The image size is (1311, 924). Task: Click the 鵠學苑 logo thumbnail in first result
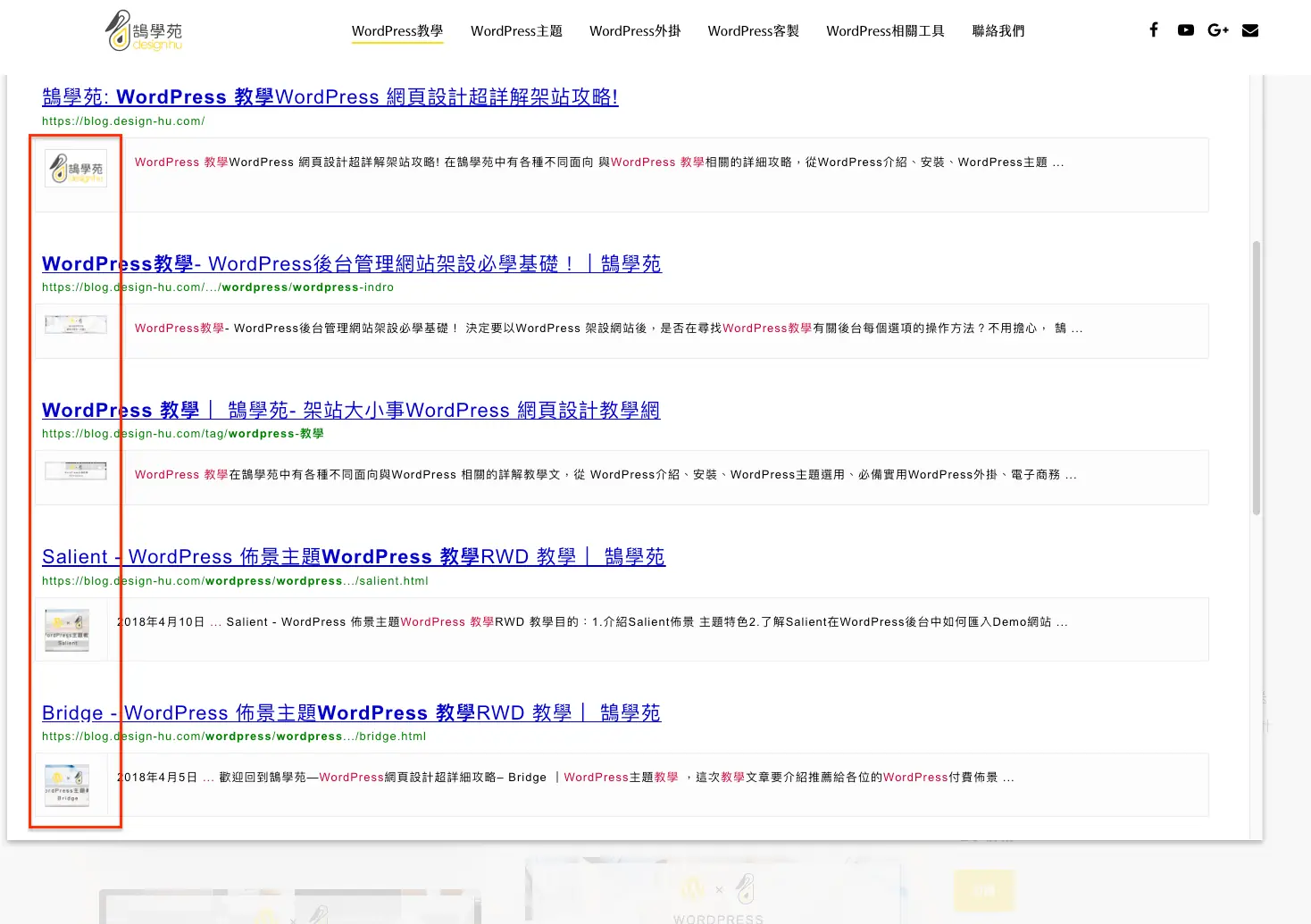pos(76,168)
